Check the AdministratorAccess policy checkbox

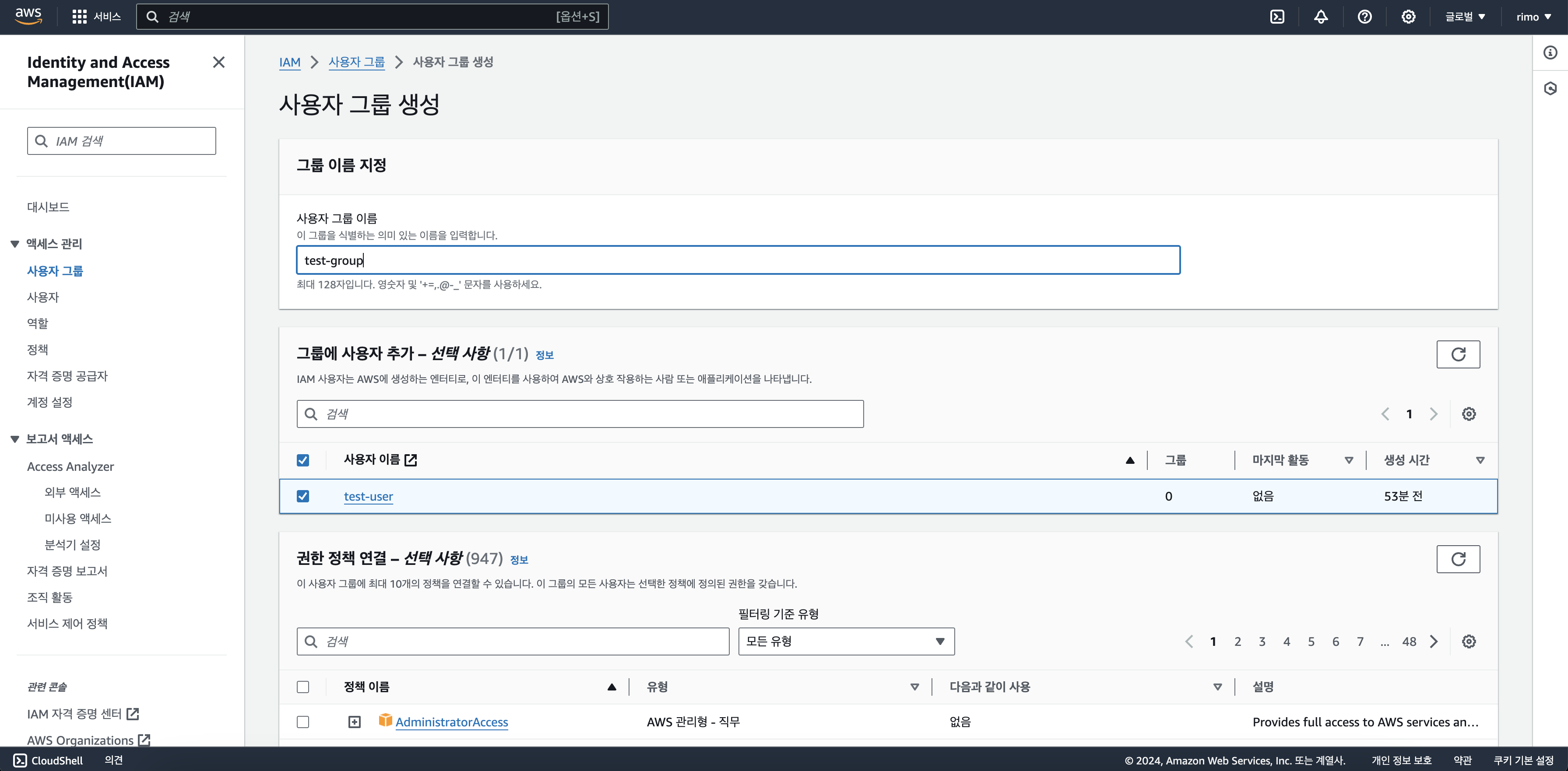pos(302,722)
